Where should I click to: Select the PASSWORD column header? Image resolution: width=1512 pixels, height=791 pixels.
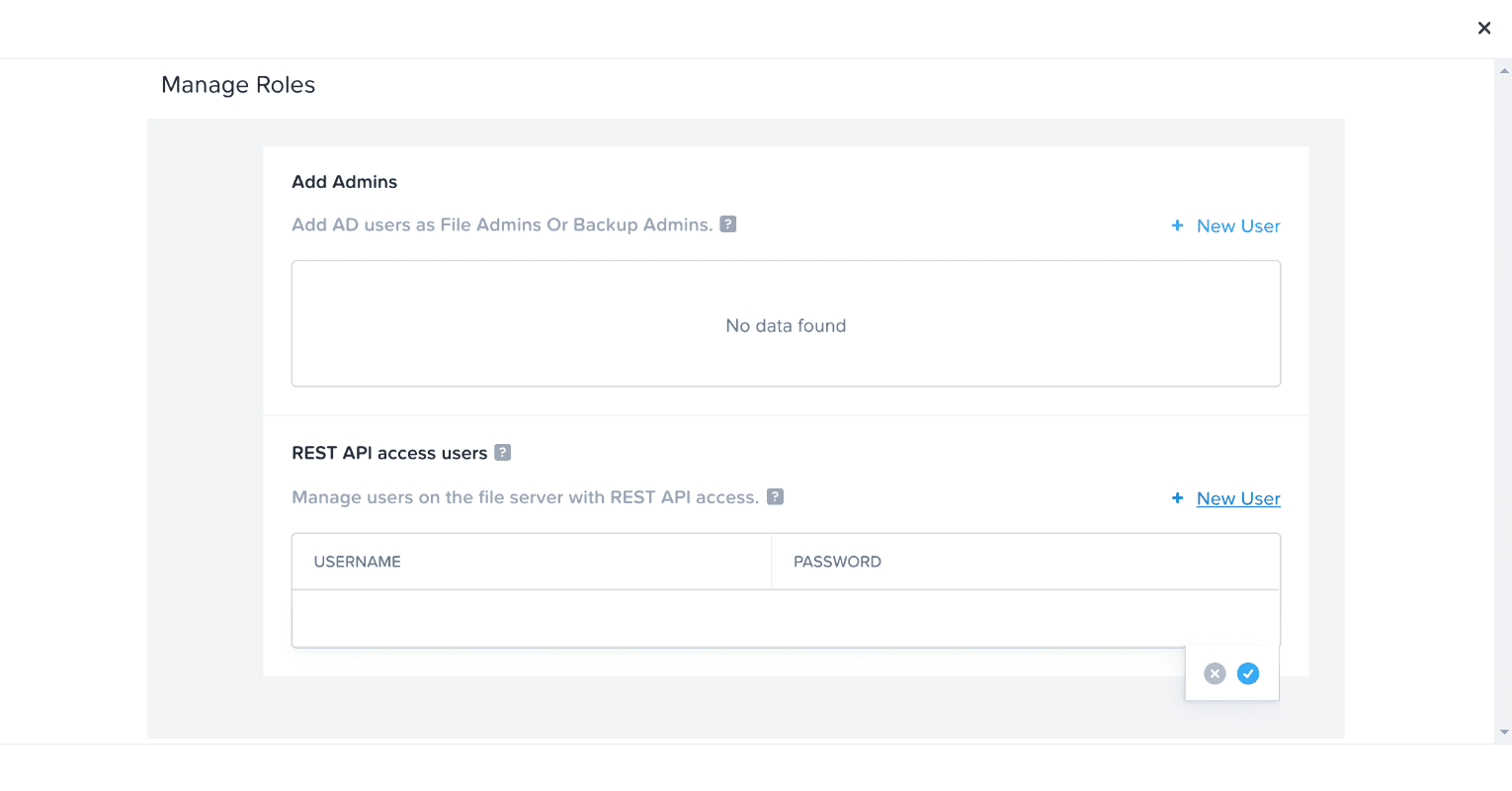[837, 562]
